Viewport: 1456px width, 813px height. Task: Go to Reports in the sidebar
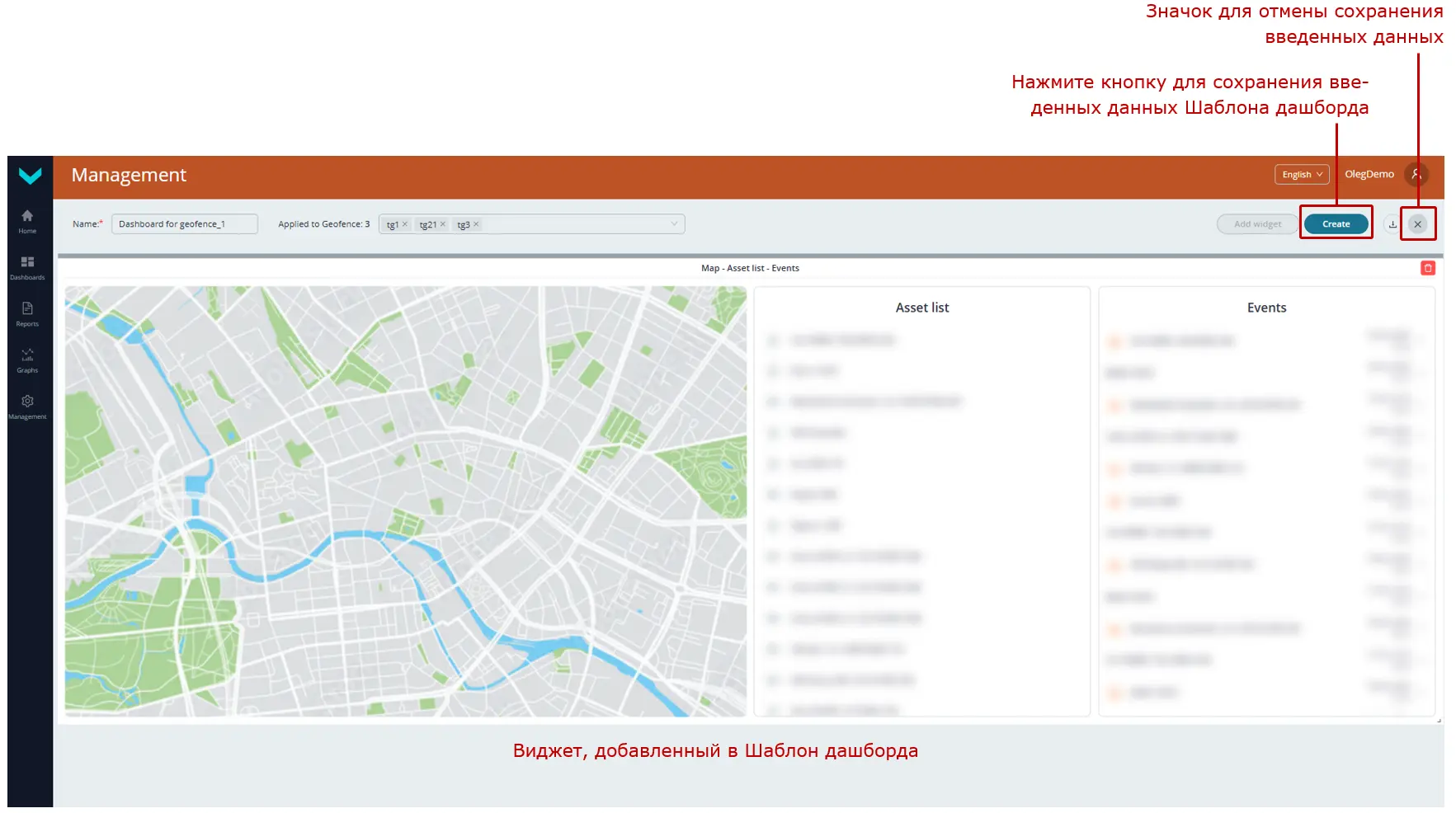tap(27, 313)
